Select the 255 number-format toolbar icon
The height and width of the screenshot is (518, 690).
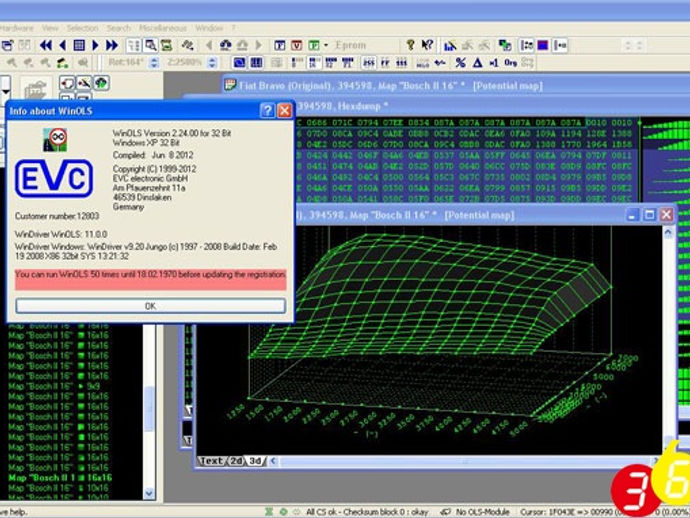(369, 63)
